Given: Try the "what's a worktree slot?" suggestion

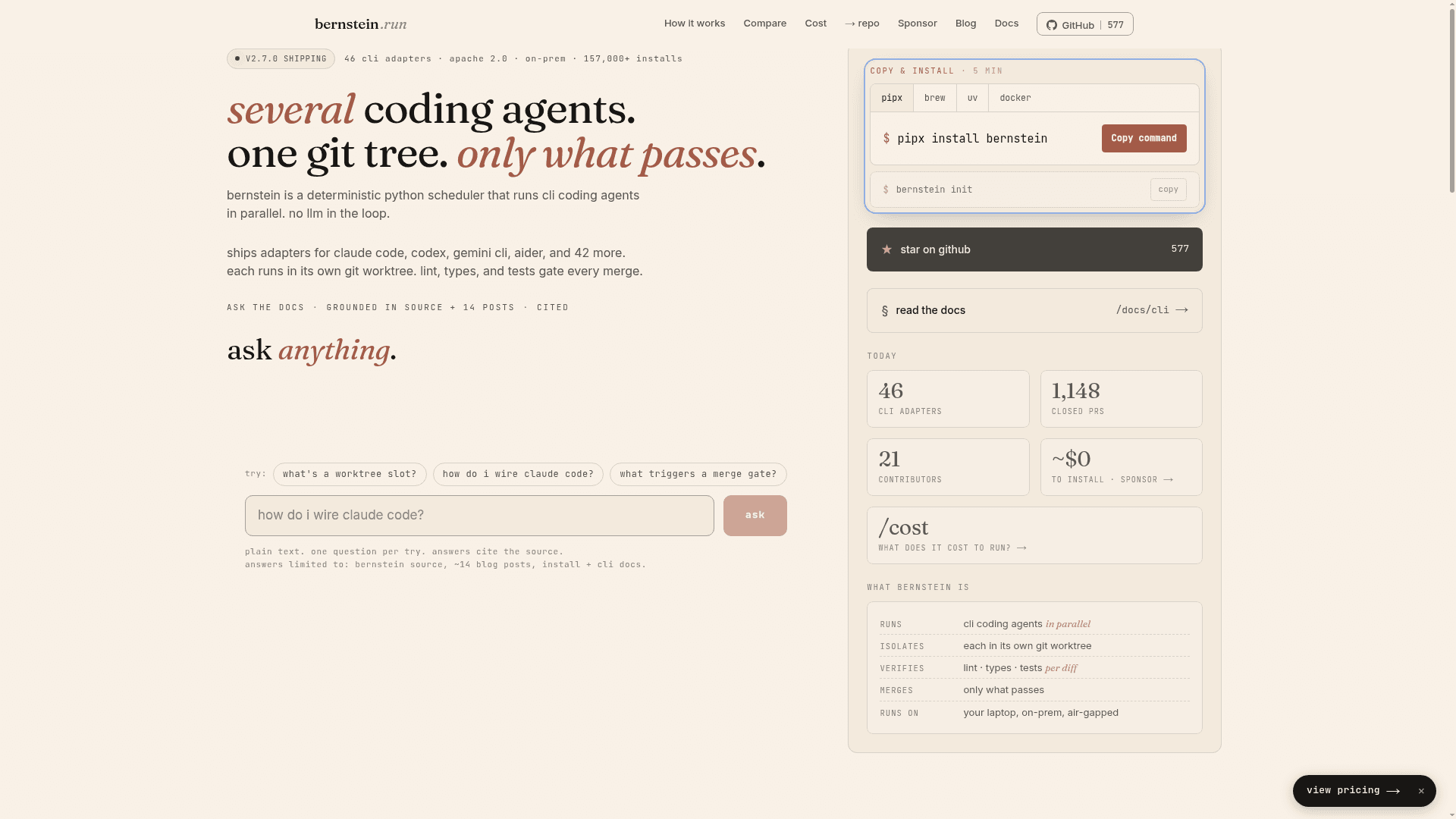Looking at the screenshot, I should coord(350,475).
